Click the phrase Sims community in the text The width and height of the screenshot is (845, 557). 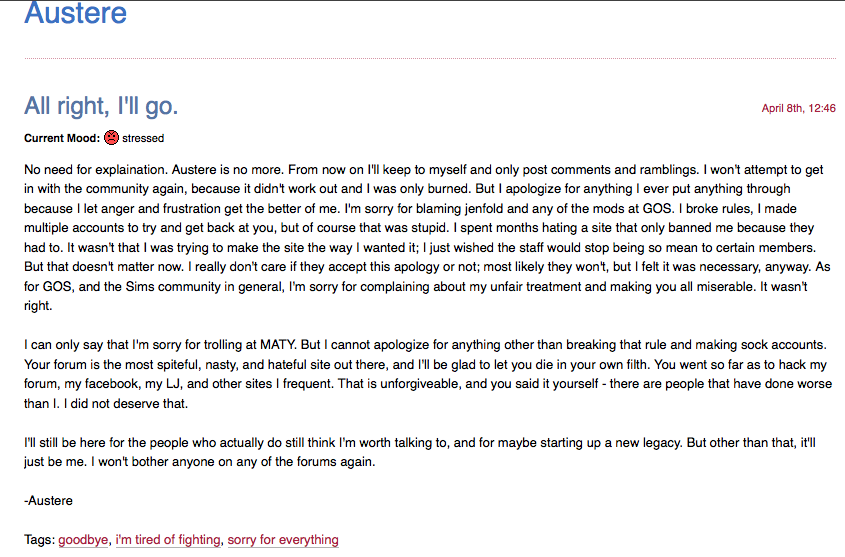coord(173,287)
